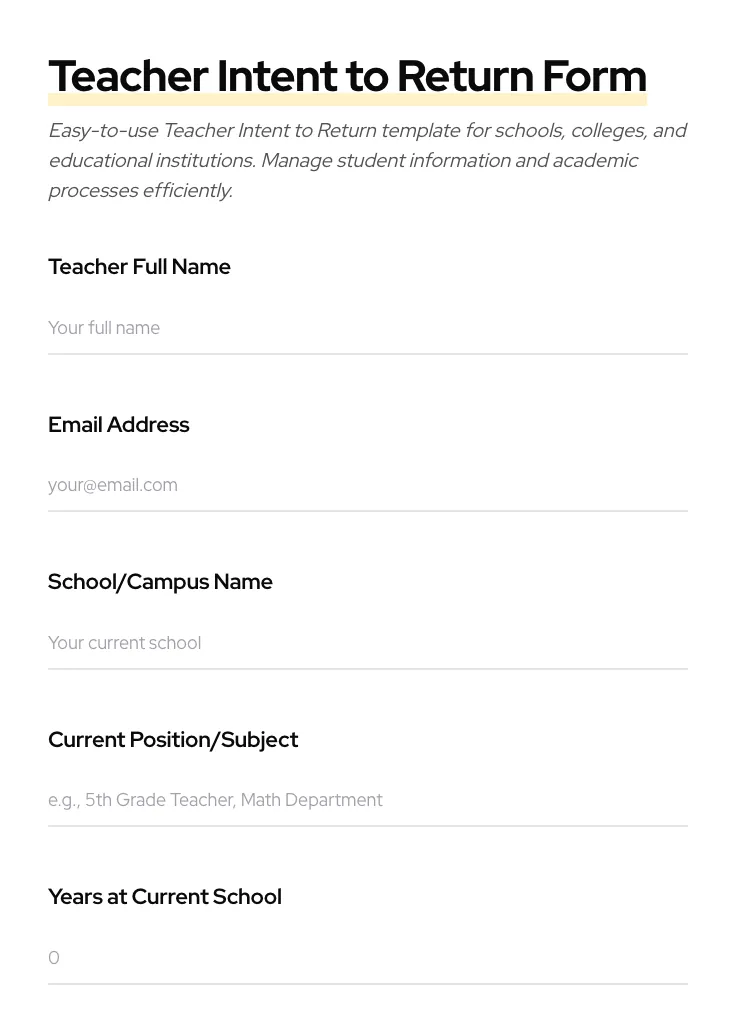Click the School/Campus Name label
This screenshot has height=1024, width=736.
point(160,581)
